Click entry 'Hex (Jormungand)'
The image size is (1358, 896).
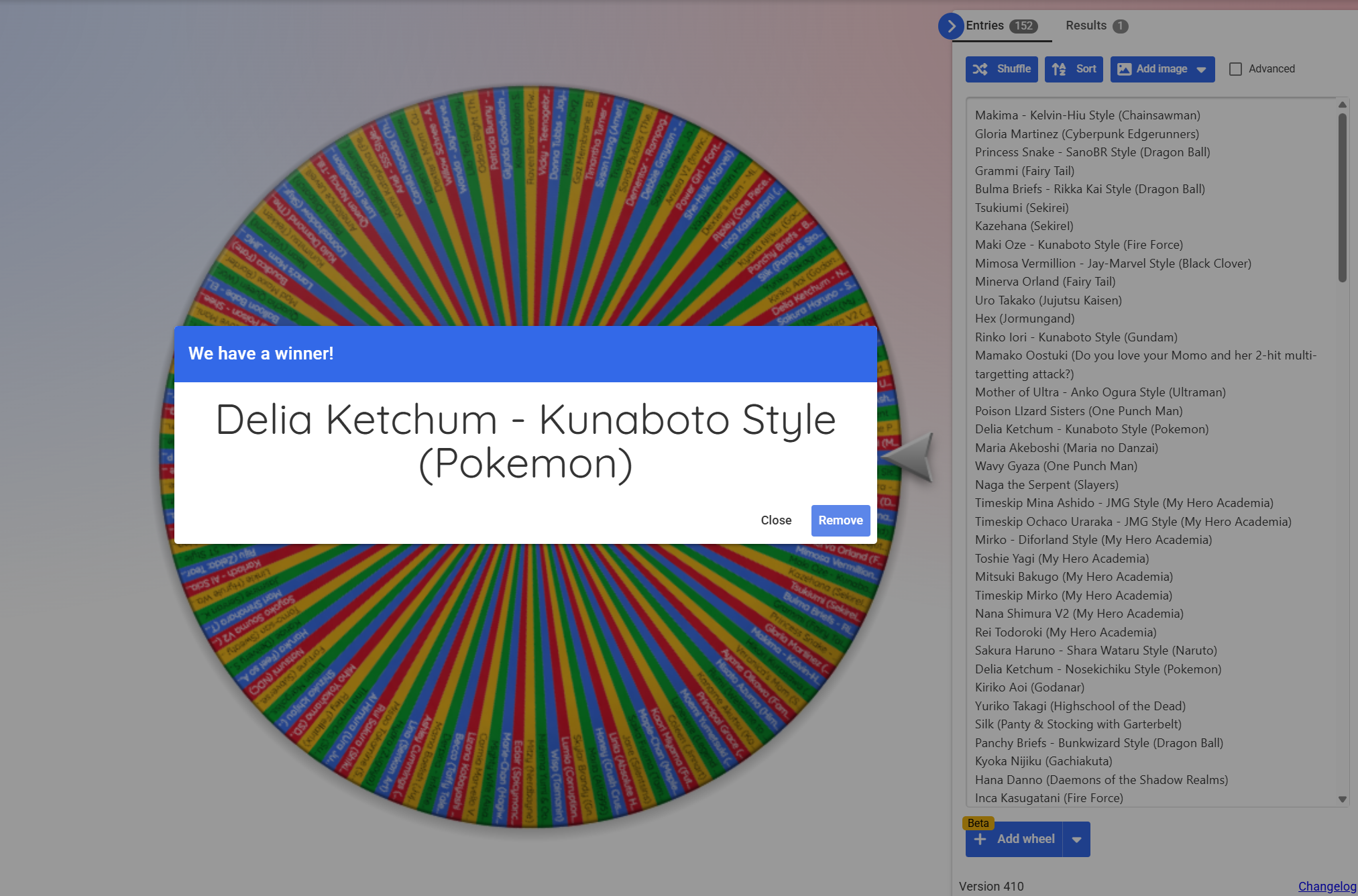coord(1025,319)
